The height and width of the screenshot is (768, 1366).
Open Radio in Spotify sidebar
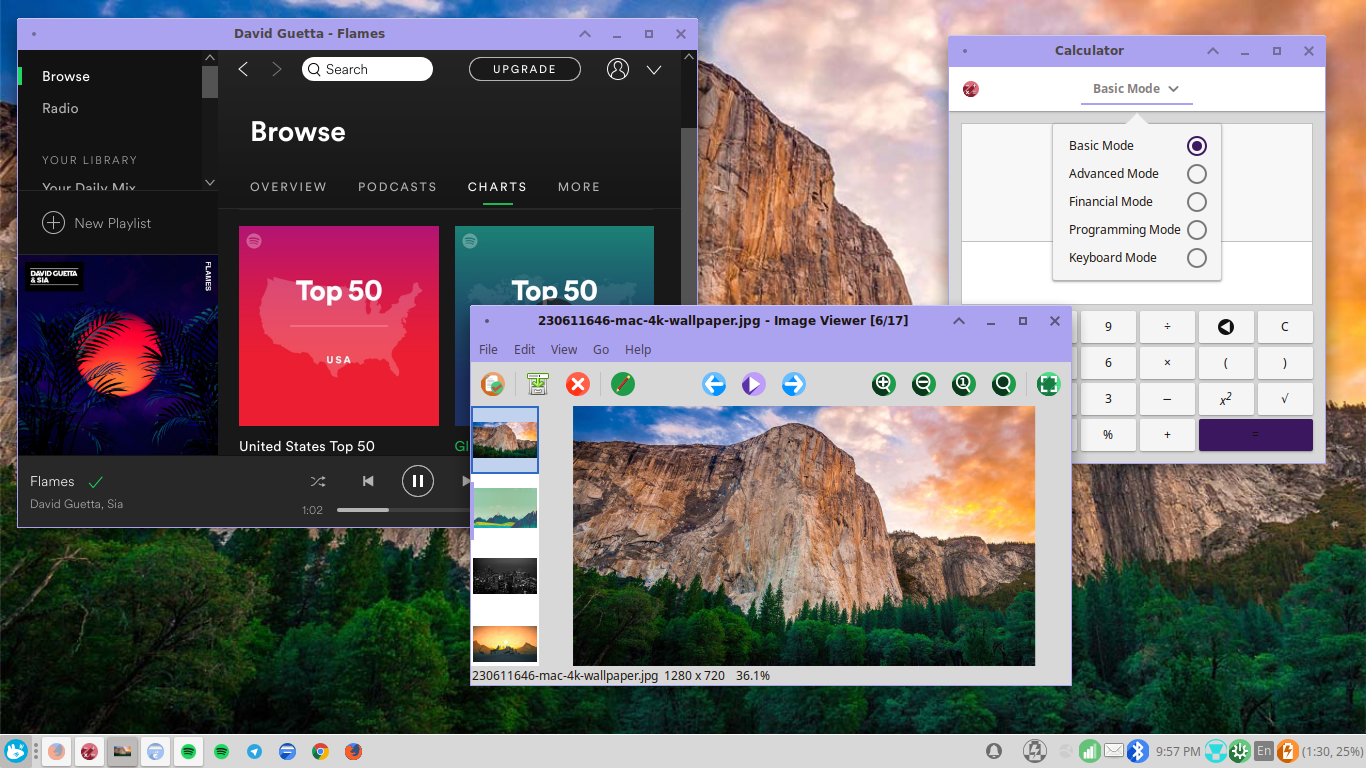pyautogui.click(x=60, y=108)
